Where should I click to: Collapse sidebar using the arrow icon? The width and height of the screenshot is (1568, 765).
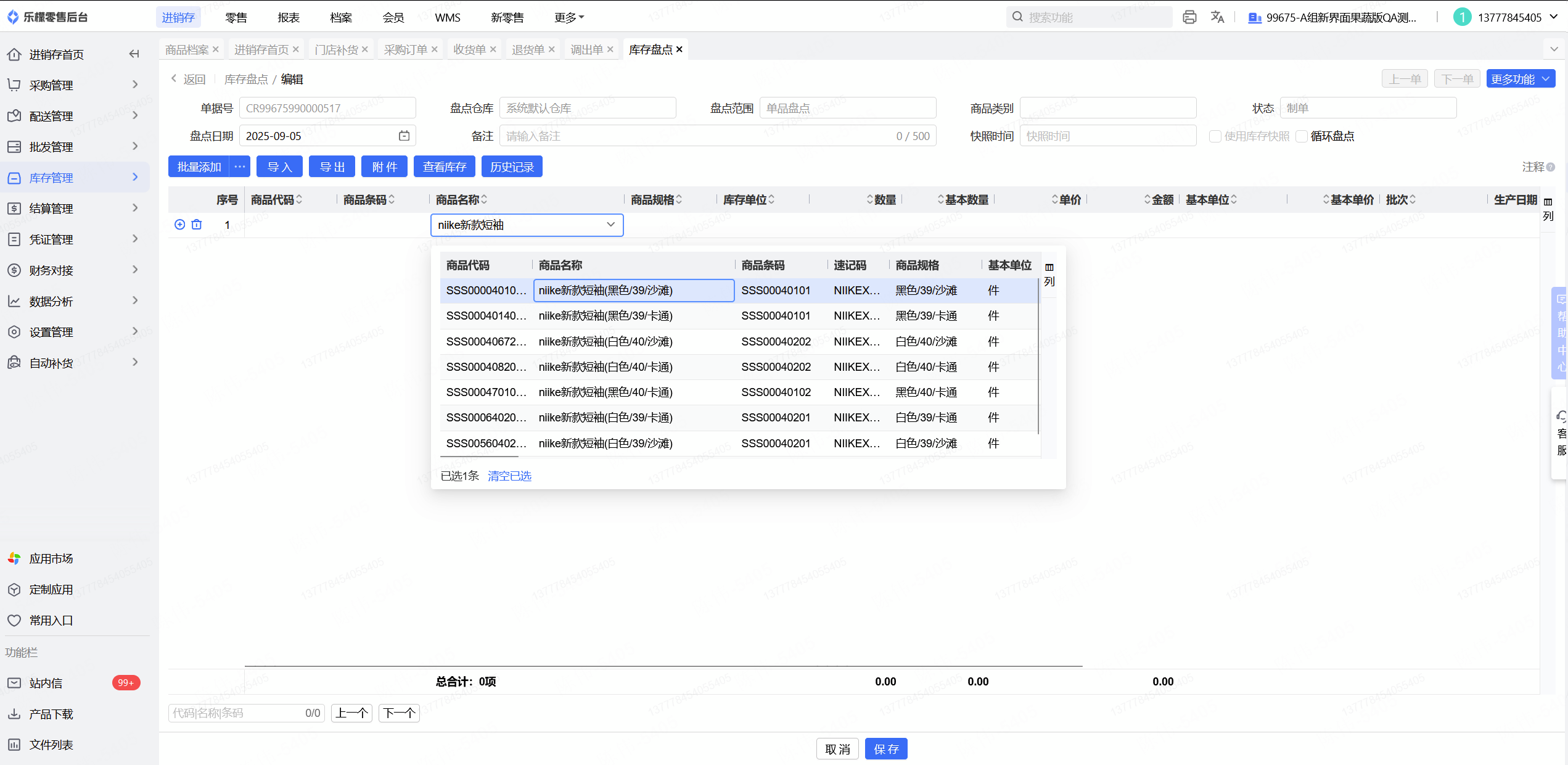pos(134,54)
